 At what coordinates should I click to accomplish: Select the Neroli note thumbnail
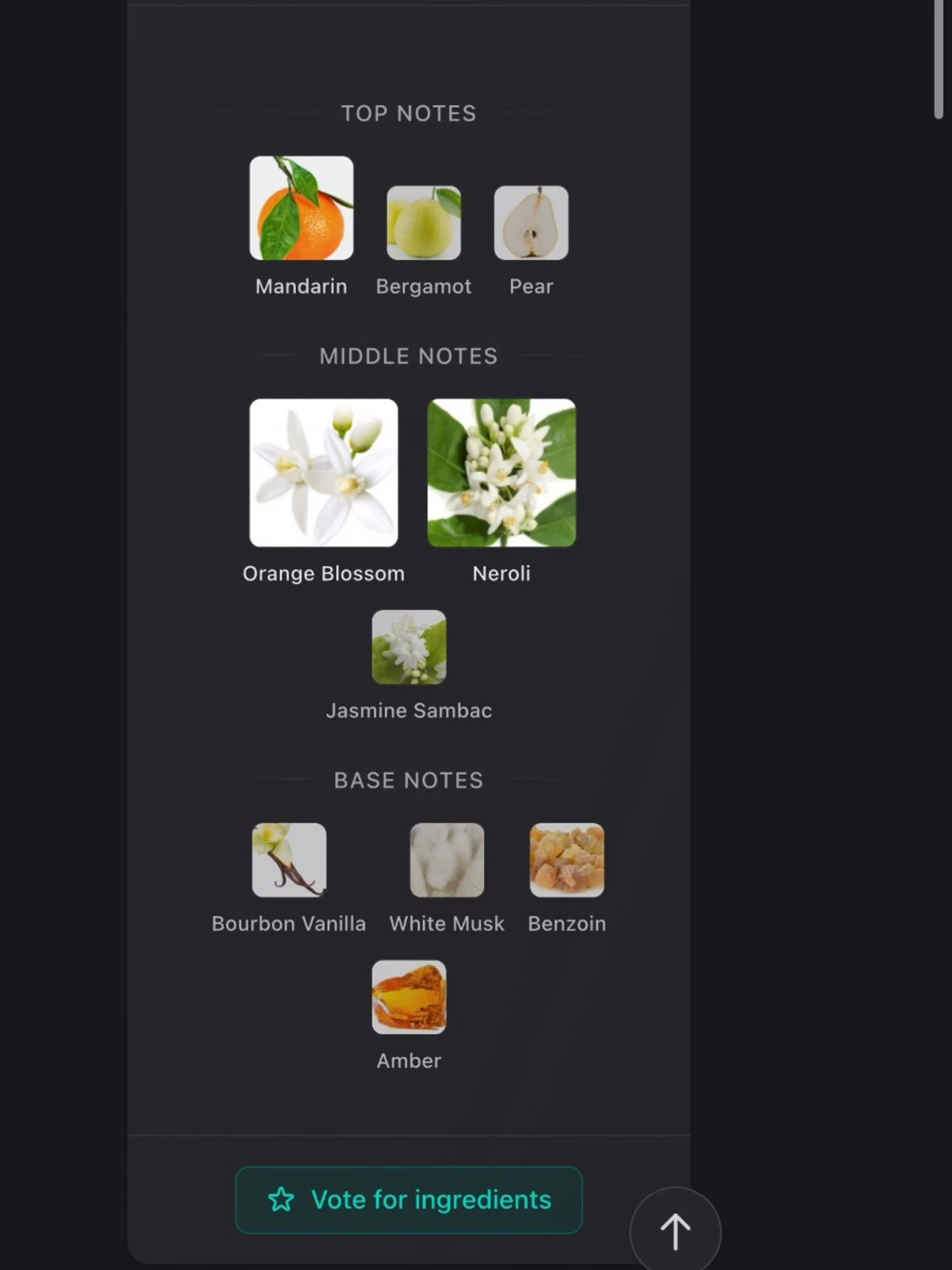click(502, 473)
